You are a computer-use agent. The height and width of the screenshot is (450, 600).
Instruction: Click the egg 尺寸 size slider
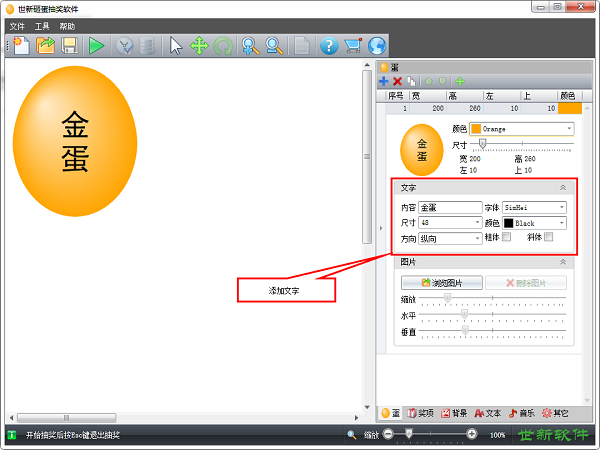coord(522,144)
